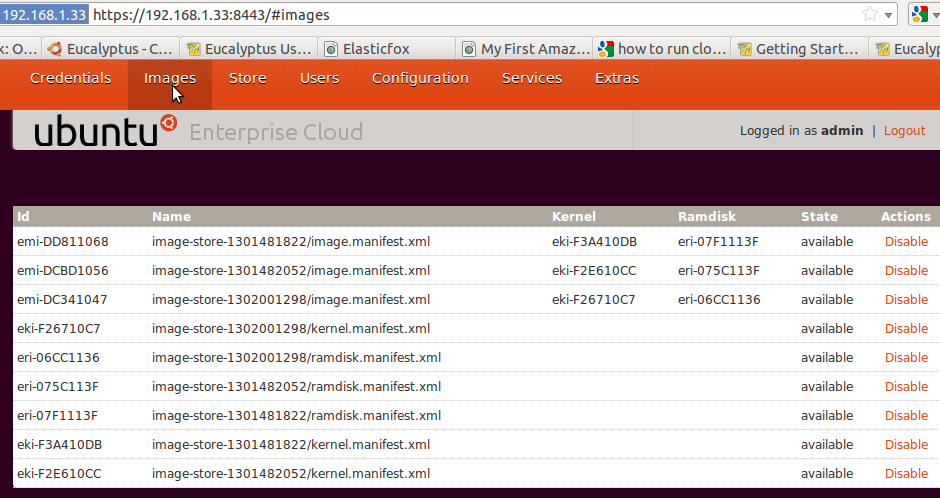
Task: Open the Eucalyptus - C... bookmark tab
Action: pyautogui.click(x=111, y=49)
